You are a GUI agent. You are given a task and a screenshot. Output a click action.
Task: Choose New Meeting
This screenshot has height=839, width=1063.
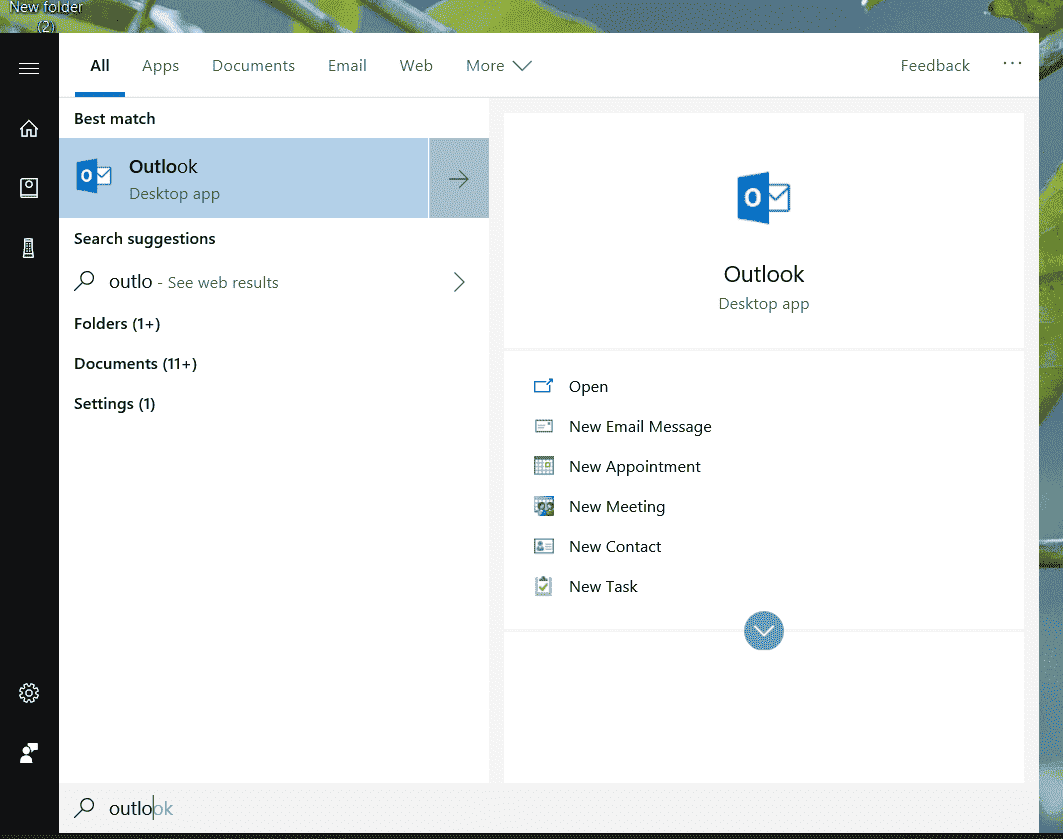click(x=617, y=506)
